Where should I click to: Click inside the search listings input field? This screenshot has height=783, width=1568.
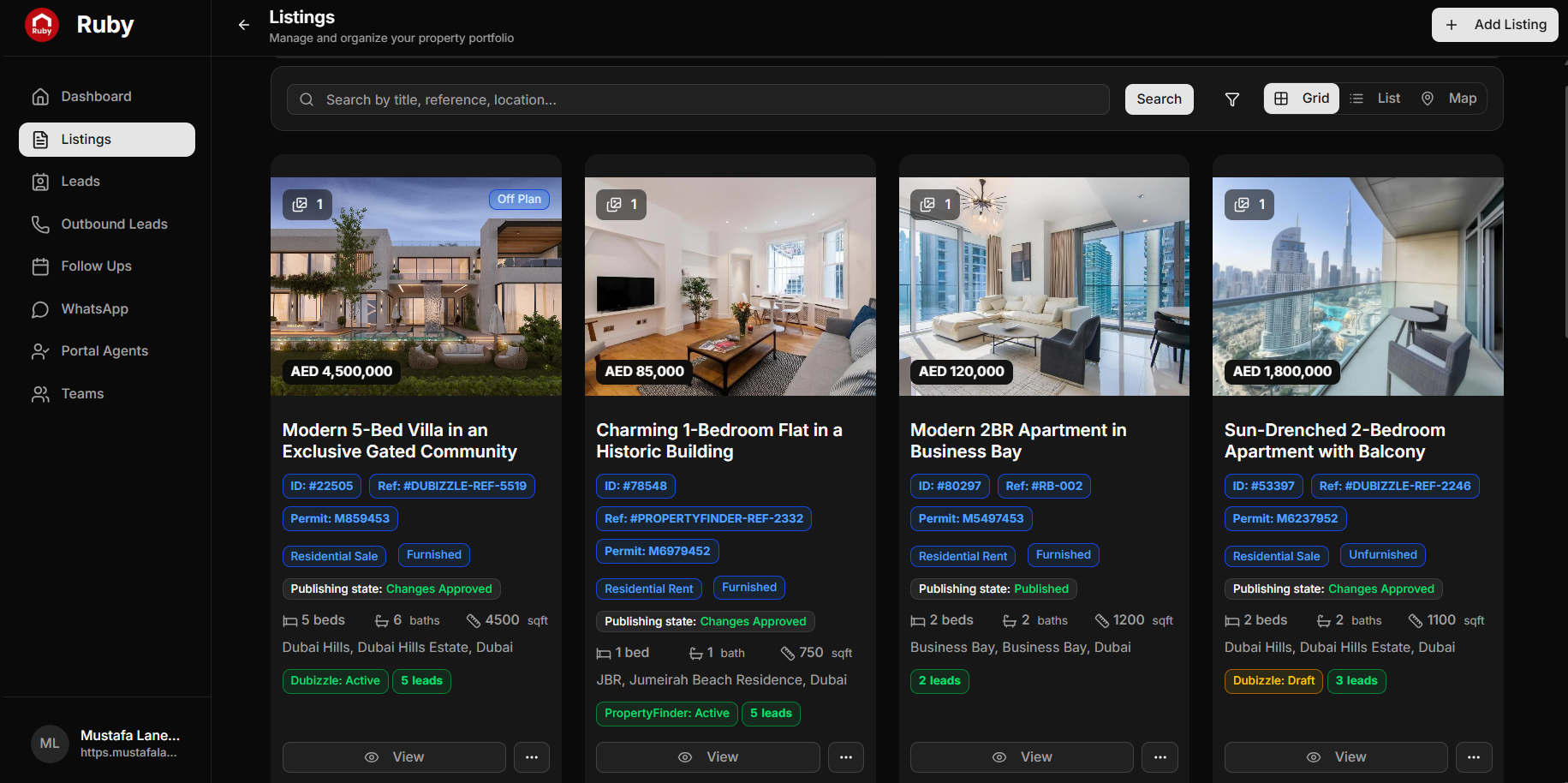tap(685, 99)
